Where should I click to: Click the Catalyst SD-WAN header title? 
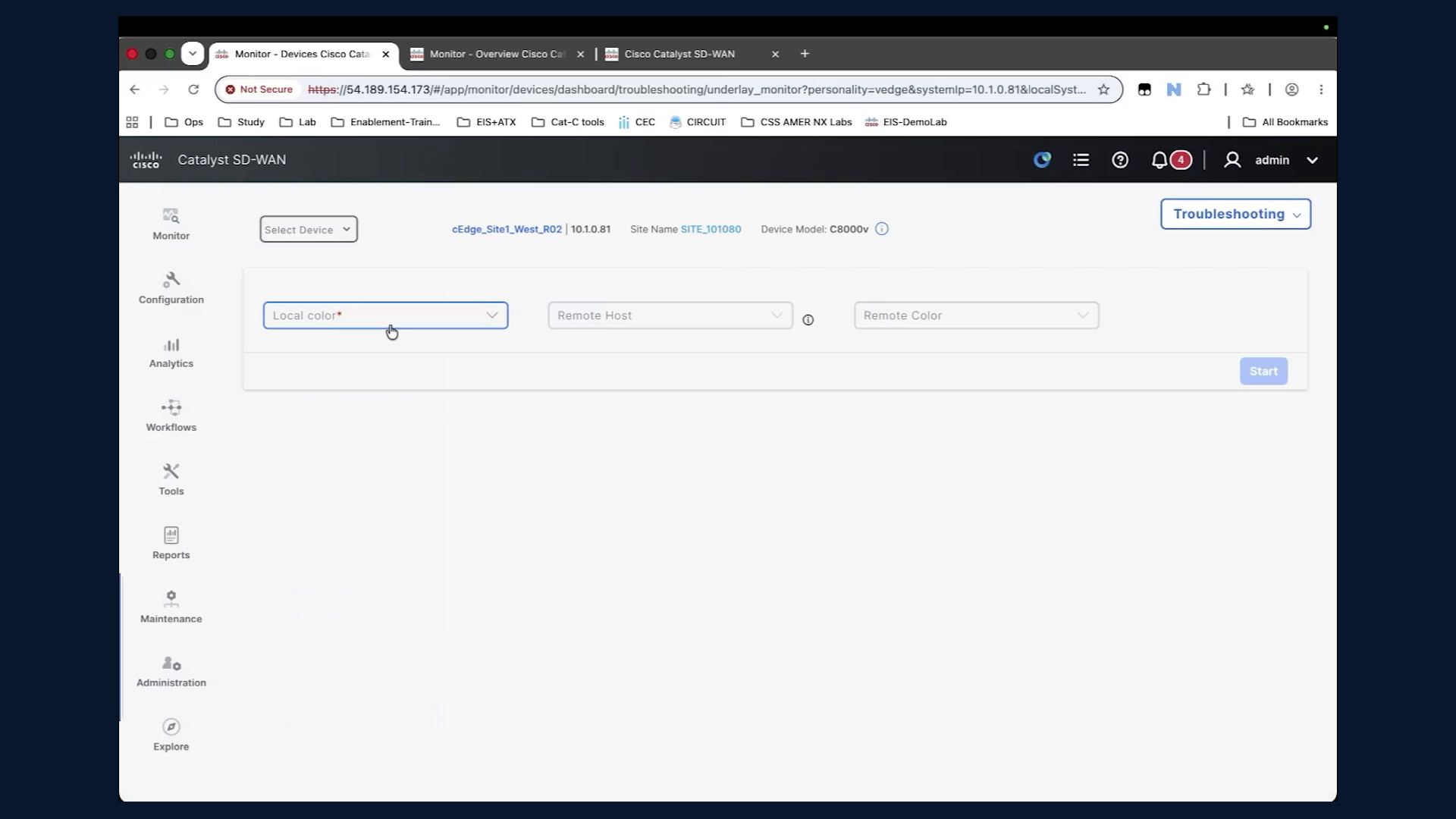[231, 160]
